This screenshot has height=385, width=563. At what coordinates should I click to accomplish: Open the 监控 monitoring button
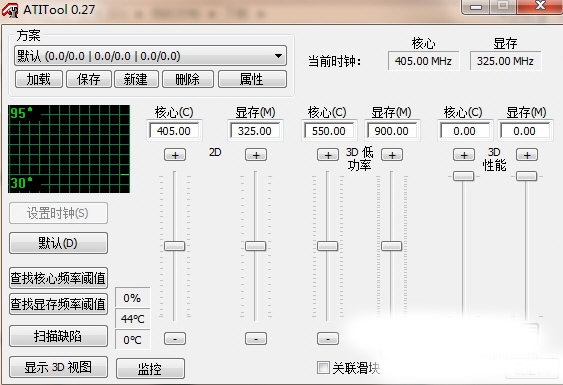coord(150,368)
